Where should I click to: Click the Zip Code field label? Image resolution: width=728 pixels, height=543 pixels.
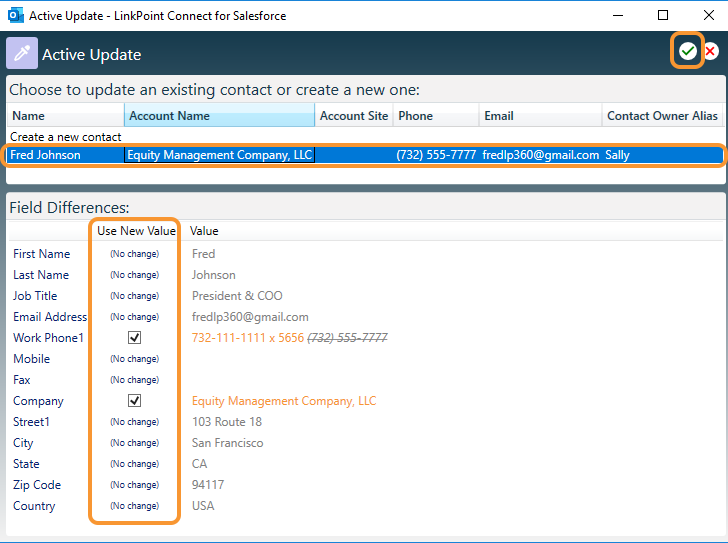click(x=37, y=485)
